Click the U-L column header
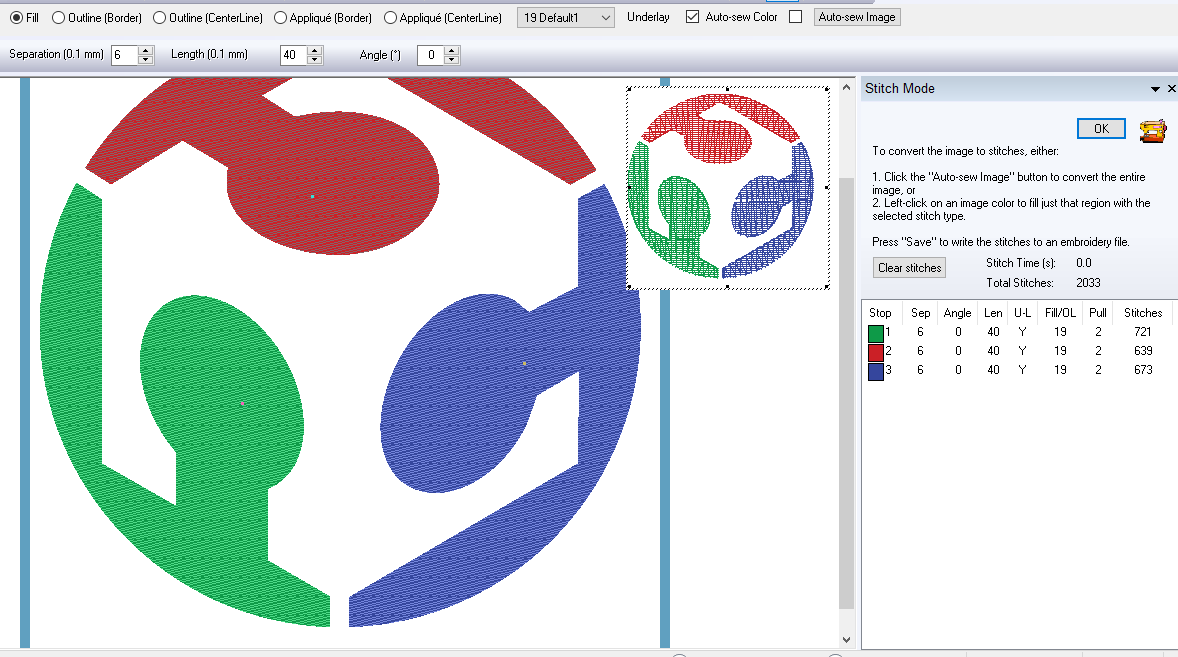This screenshot has width=1178, height=657. [x=1022, y=313]
